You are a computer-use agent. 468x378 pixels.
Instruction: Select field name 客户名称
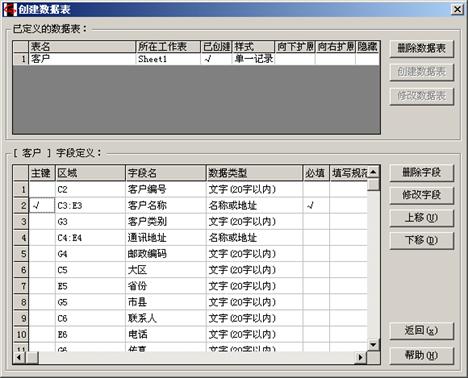(x=166, y=206)
